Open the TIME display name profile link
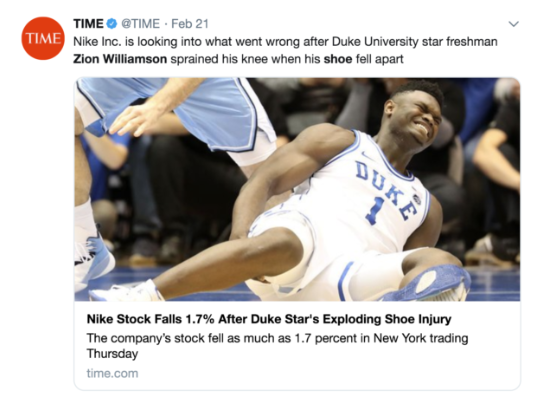 pos(88,24)
